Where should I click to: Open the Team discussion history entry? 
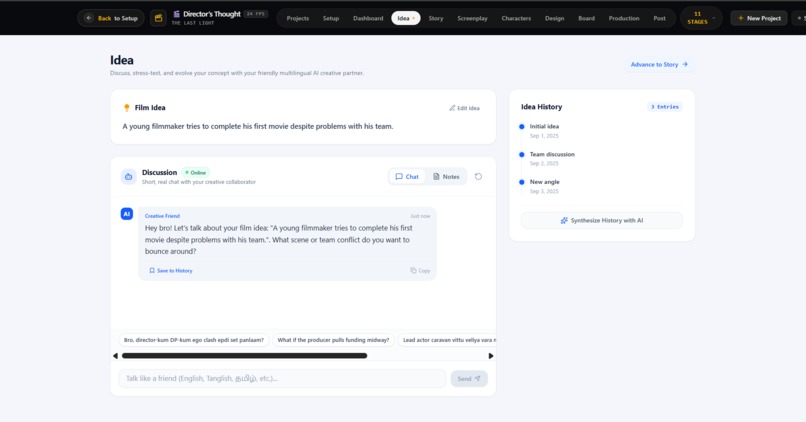552,154
